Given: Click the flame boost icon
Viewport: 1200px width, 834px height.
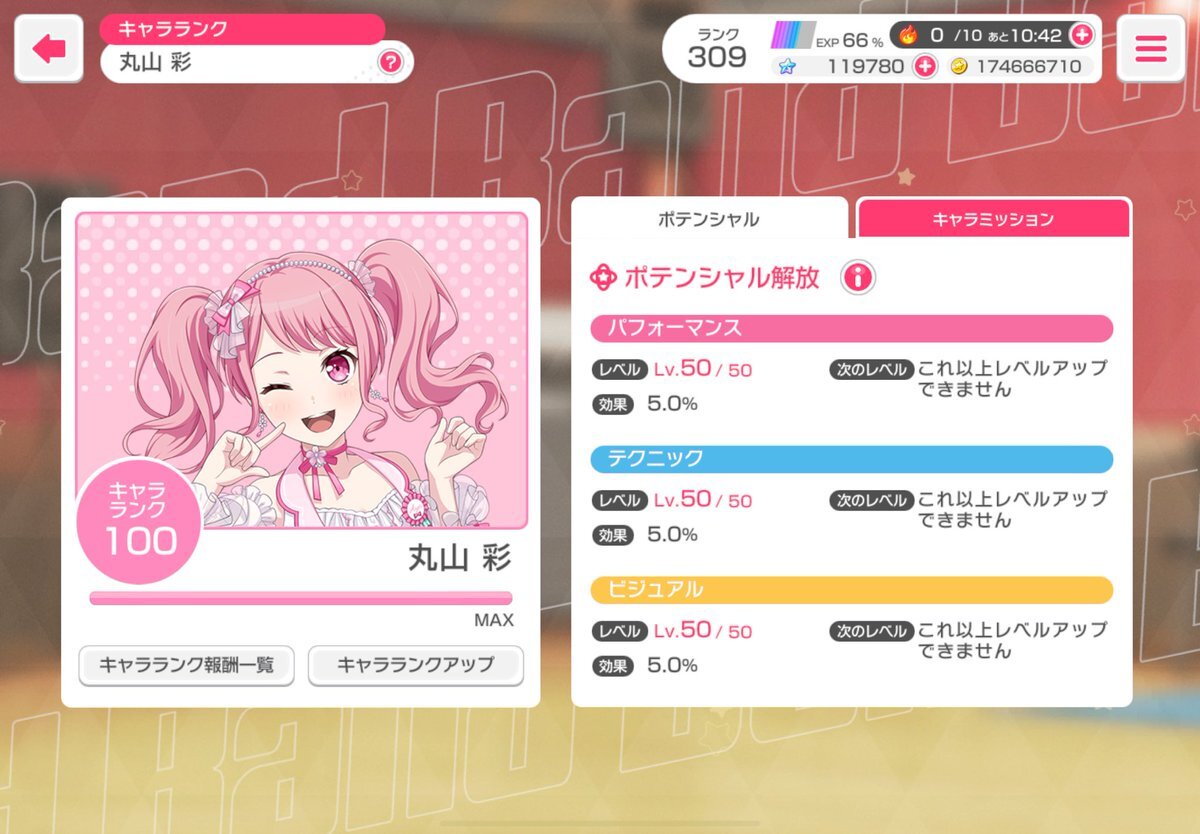Looking at the screenshot, I should pyautogui.click(x=907, y=35).
